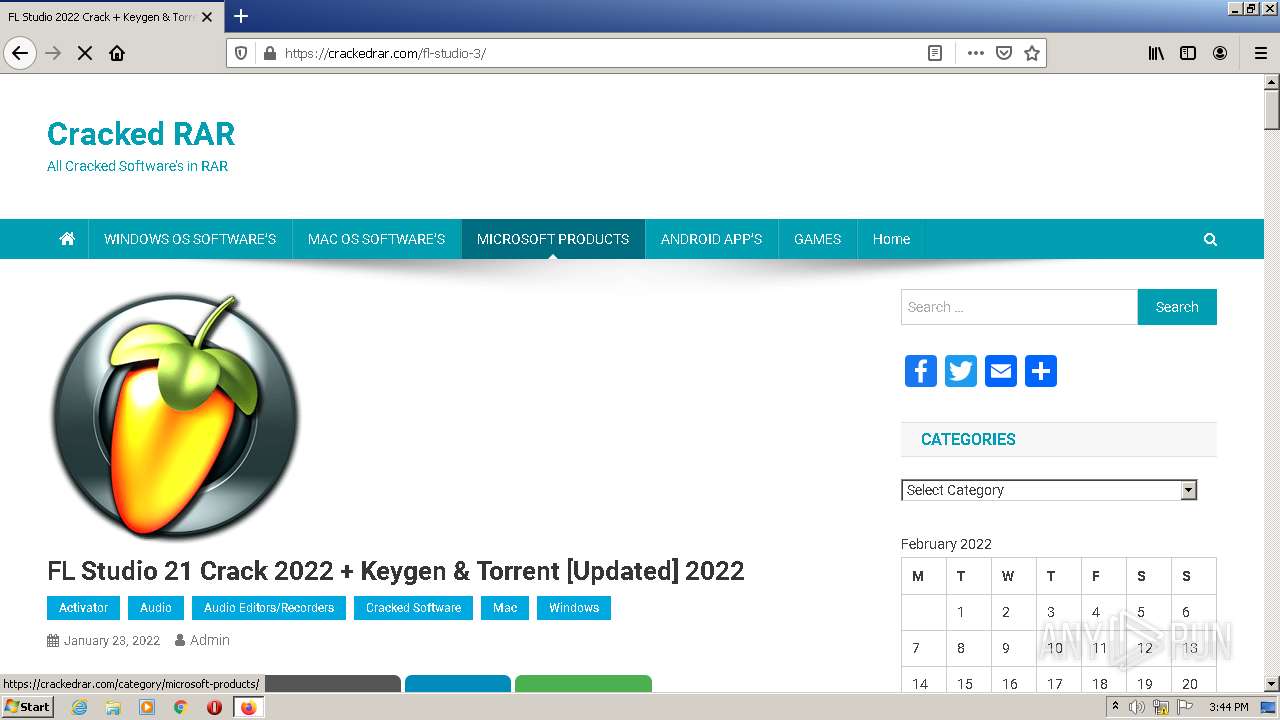Open file explorer from taskbar
Viewport: 1280px width, 720px height.
coord(113,707)
